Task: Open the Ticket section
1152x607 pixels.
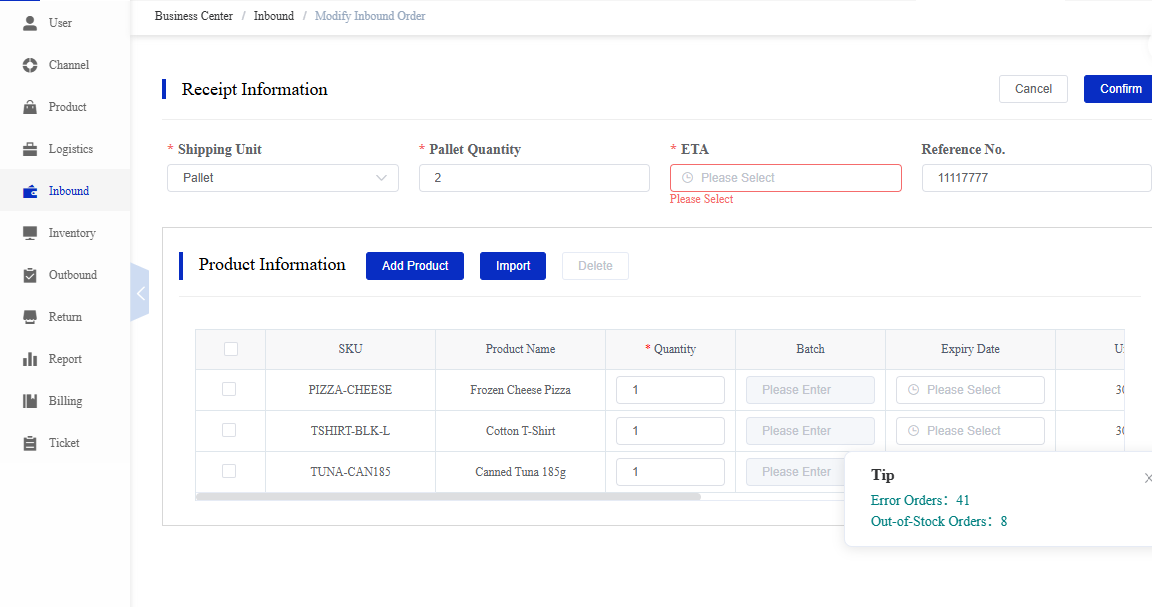Action: [x=64, y=443]
